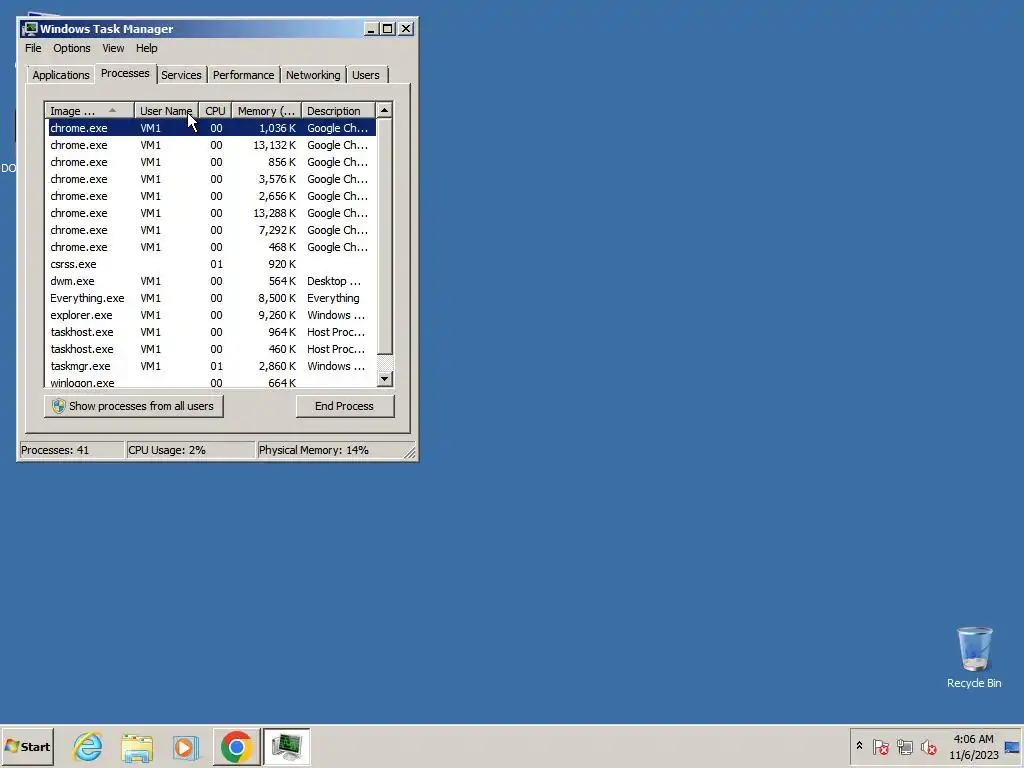Click the Task Manager title bar icon
1024x768 pixels.
pos(29,29)
